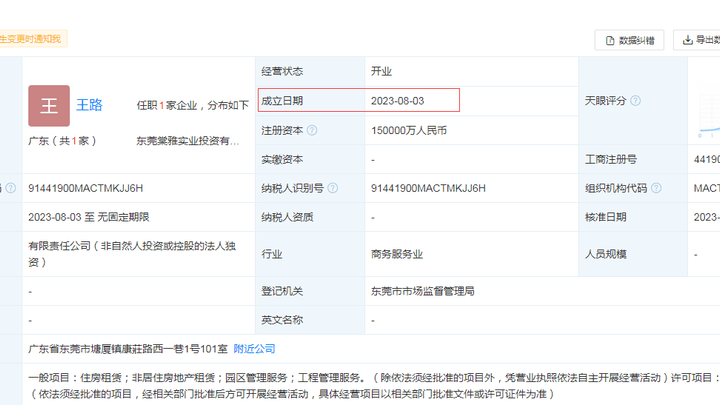Click the red 王 avatar tile
The height and width of the screenshot is (405, 720).
[x=49, y=106]
